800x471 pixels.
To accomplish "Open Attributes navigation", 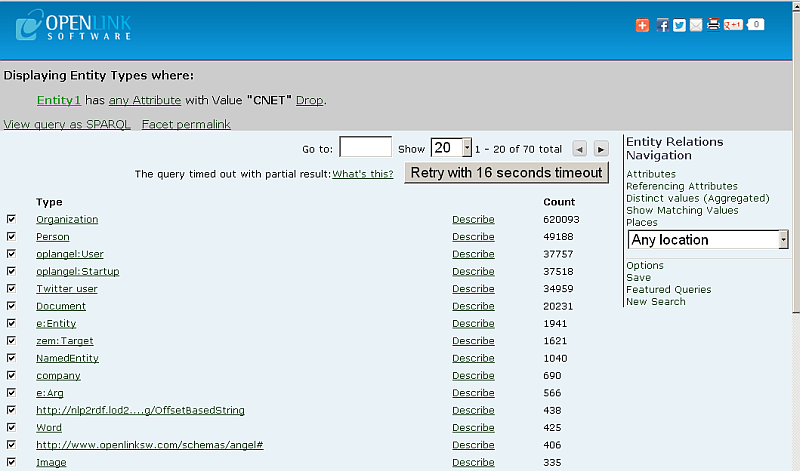I will point(651,174).
